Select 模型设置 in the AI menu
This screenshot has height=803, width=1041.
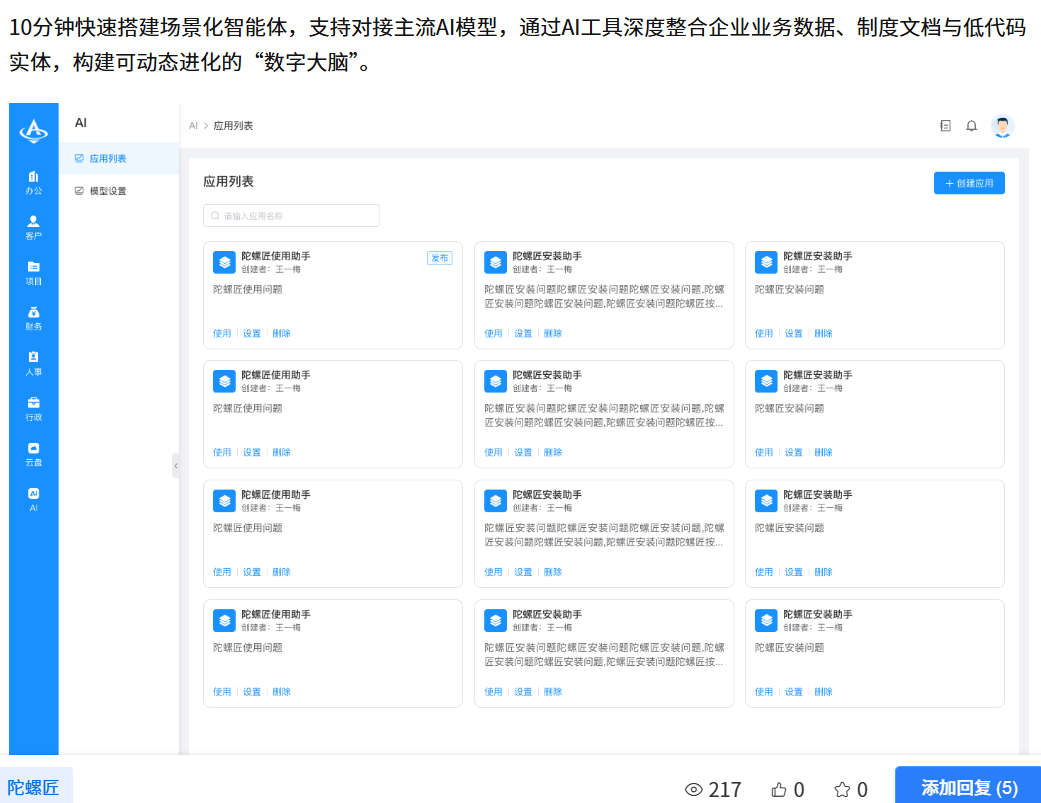pyautogui.click(x=120, y=190)
